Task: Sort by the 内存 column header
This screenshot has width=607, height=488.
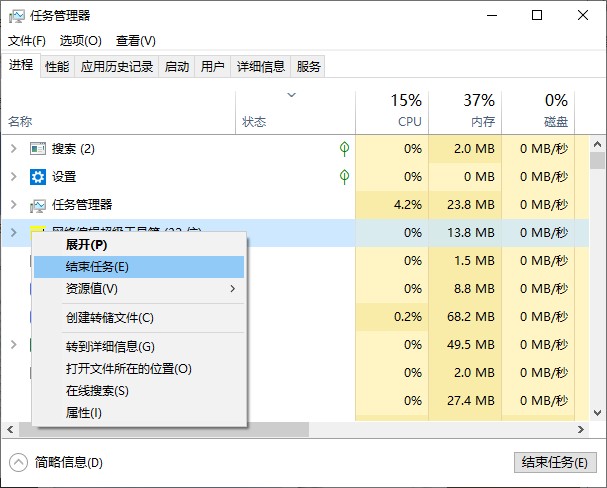Action: pos(465,113)
